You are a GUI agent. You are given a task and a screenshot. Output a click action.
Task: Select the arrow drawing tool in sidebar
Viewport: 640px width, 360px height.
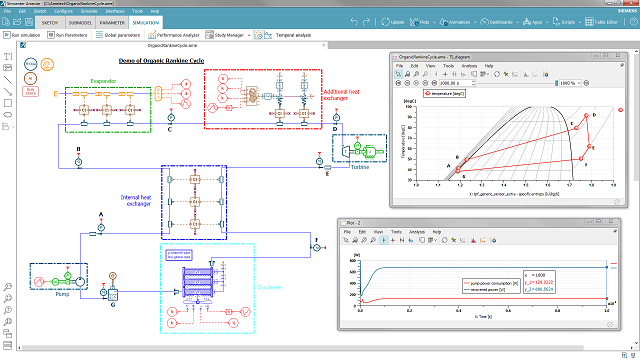click(7, 91)
